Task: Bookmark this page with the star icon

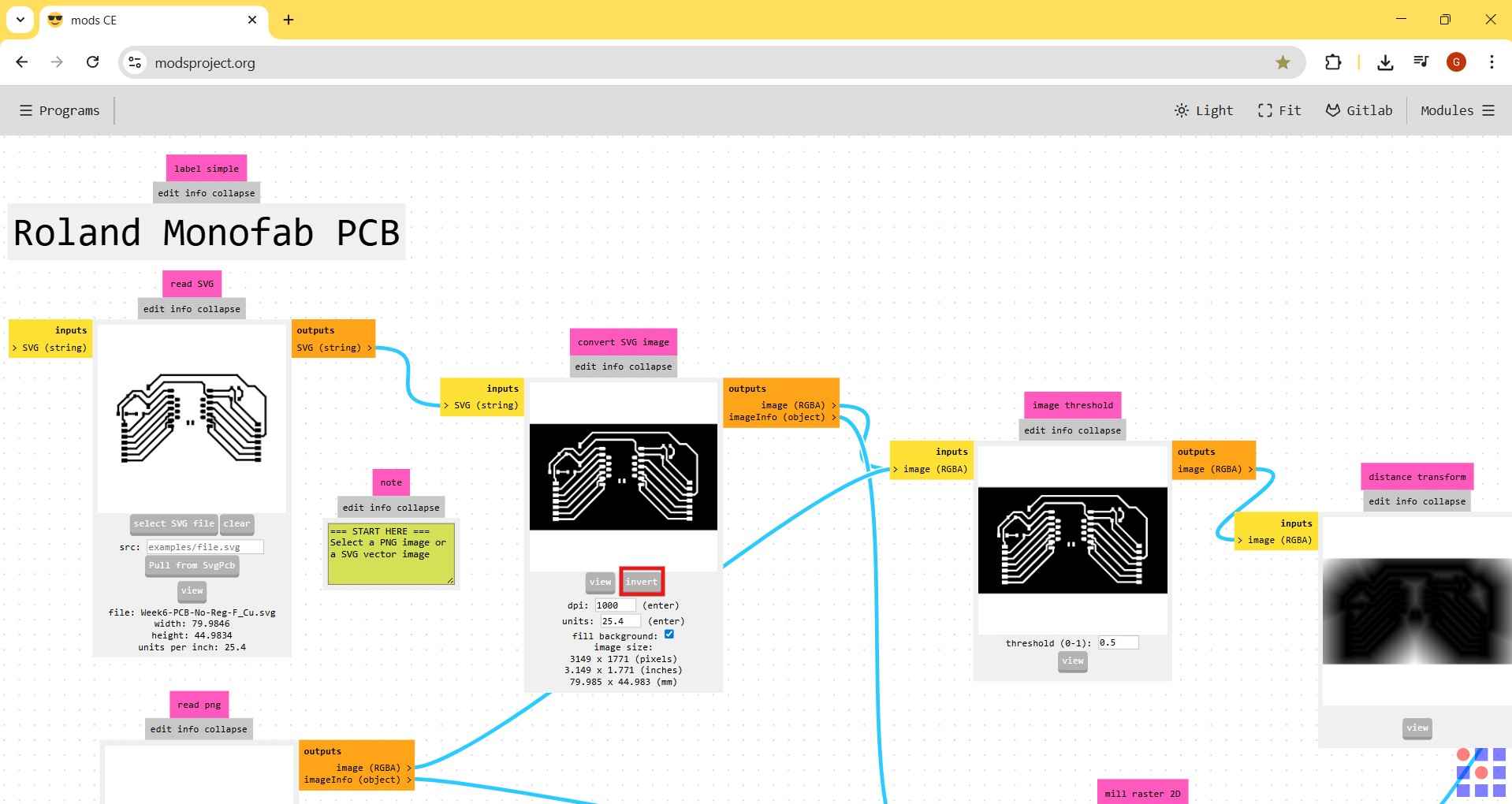Action: pyautogui.click(x=1283, y=62)
